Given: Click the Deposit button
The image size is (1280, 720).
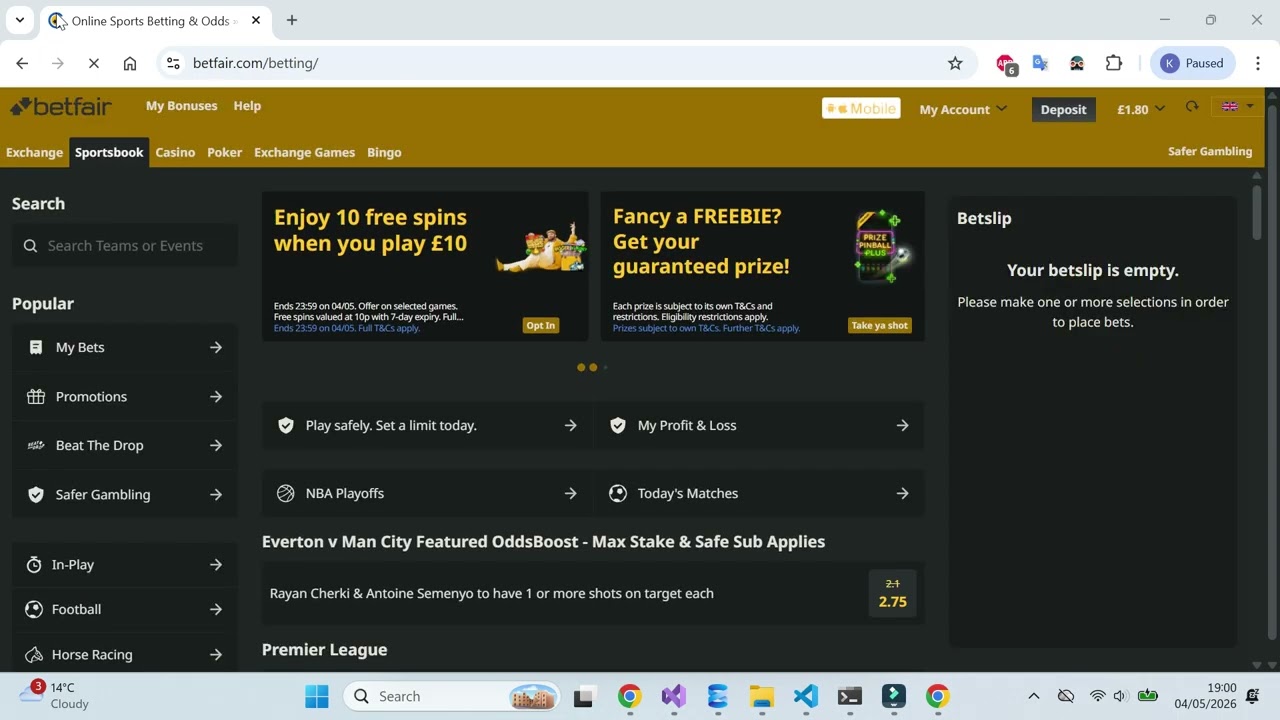Looking at the screenshot, I should [x=1063, y=109].
